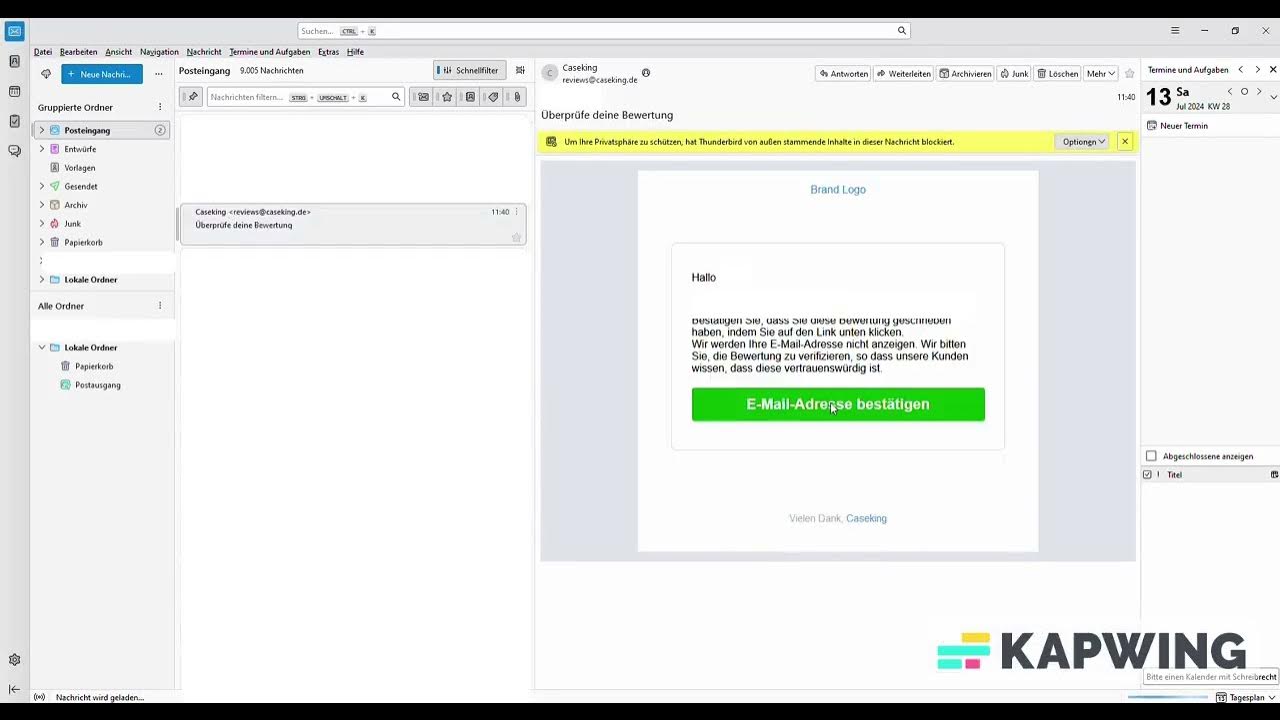Expand the Archiv folder

pos(42,205)
